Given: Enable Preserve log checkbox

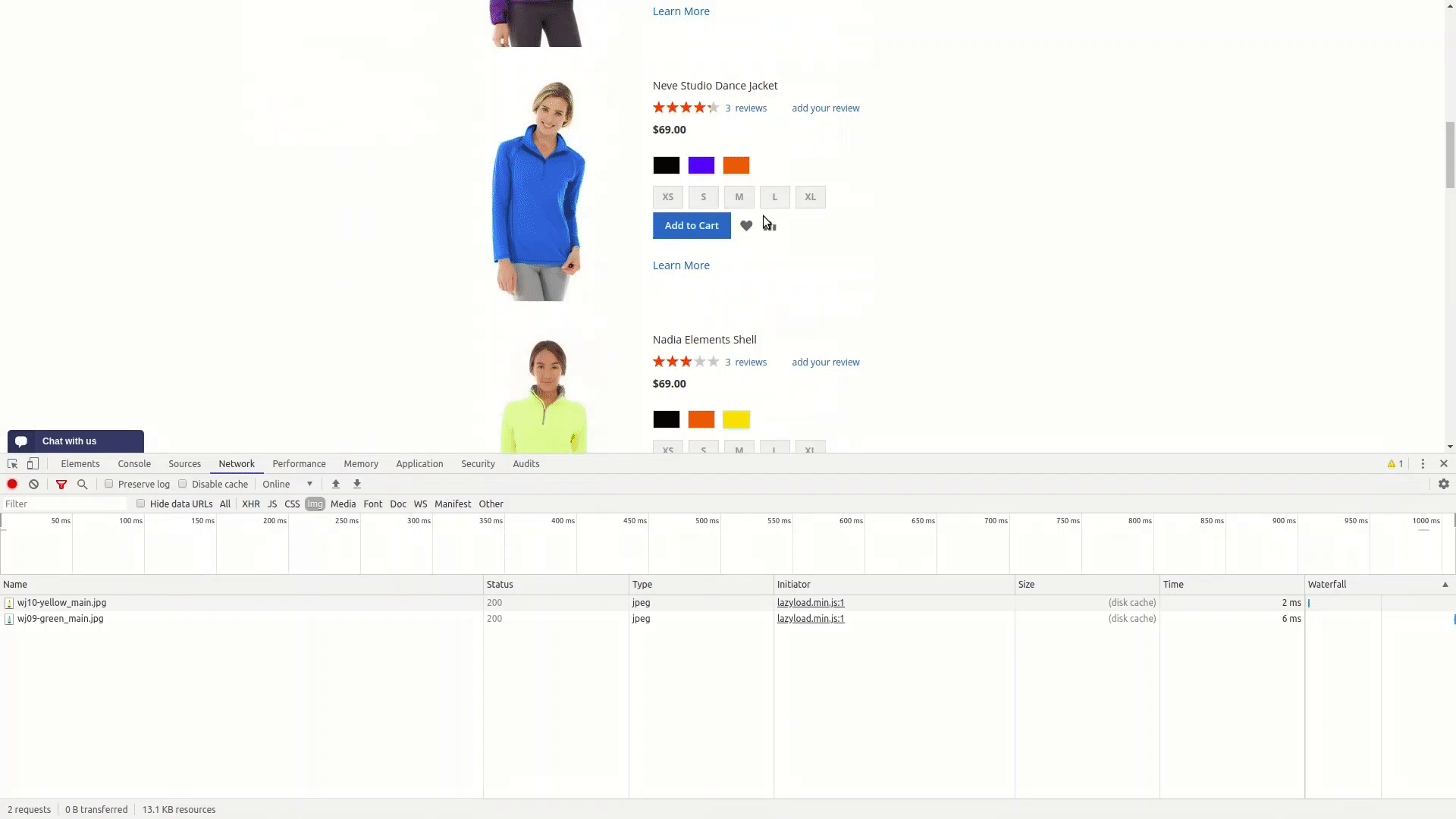Looking at the screenshot, I should point(109,484).
